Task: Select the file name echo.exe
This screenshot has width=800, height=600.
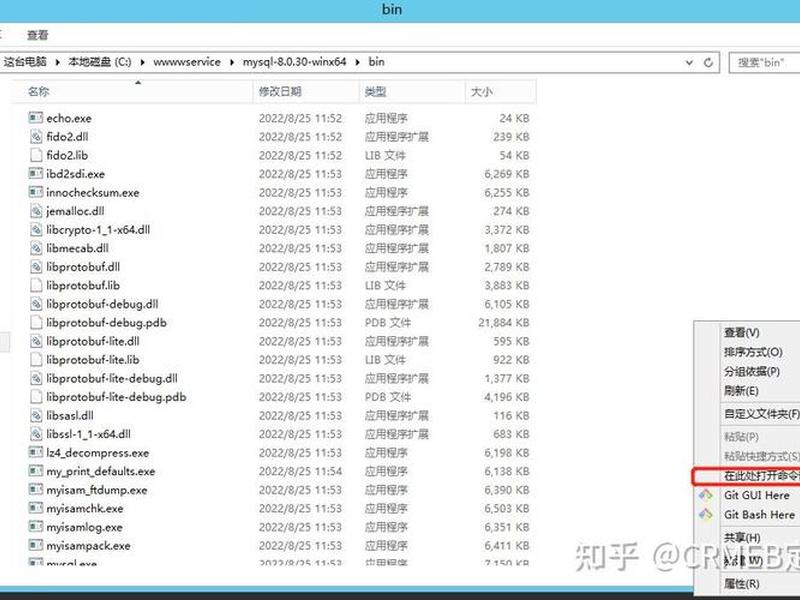Action: click(x=69, y=118)
